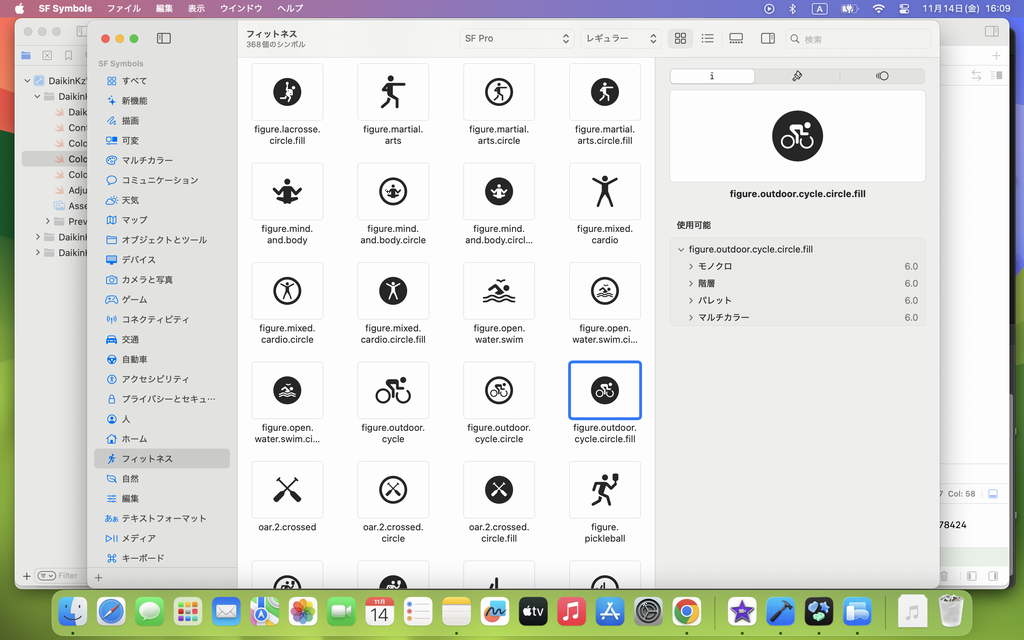Expand the モノクロ disclosure row
The height and width of the screenshot is (640, 1024).
pos(691,267)
